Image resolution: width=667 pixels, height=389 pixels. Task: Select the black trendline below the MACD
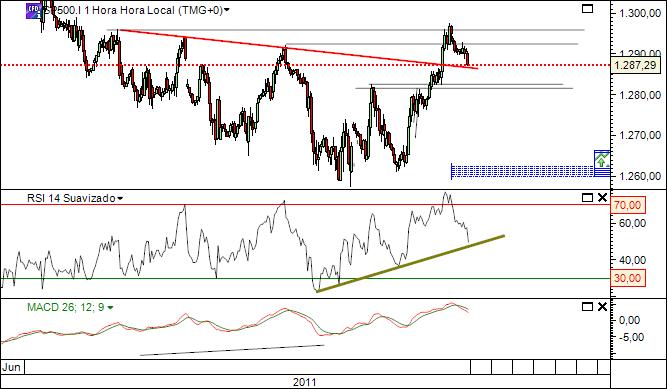(232, 350)
